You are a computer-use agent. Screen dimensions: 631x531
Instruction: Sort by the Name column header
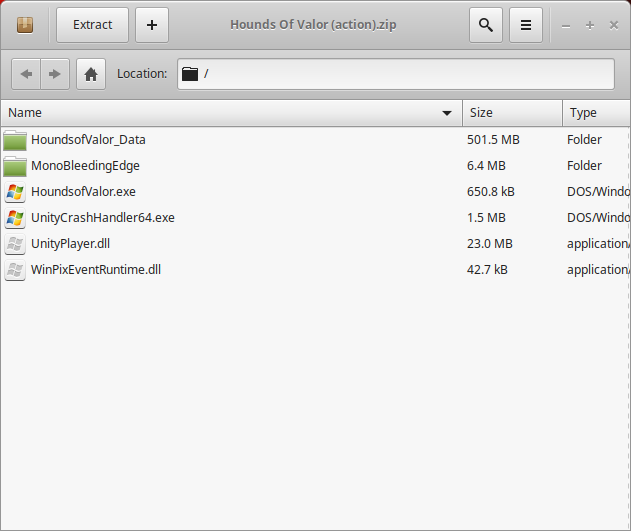[231, 113]
